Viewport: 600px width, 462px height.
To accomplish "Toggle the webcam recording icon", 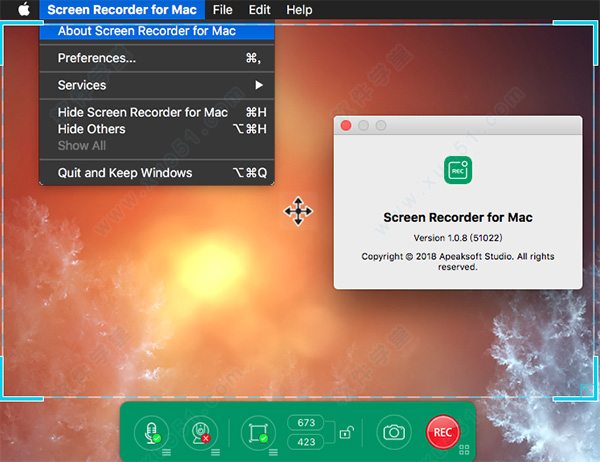I will coord(201,433).
